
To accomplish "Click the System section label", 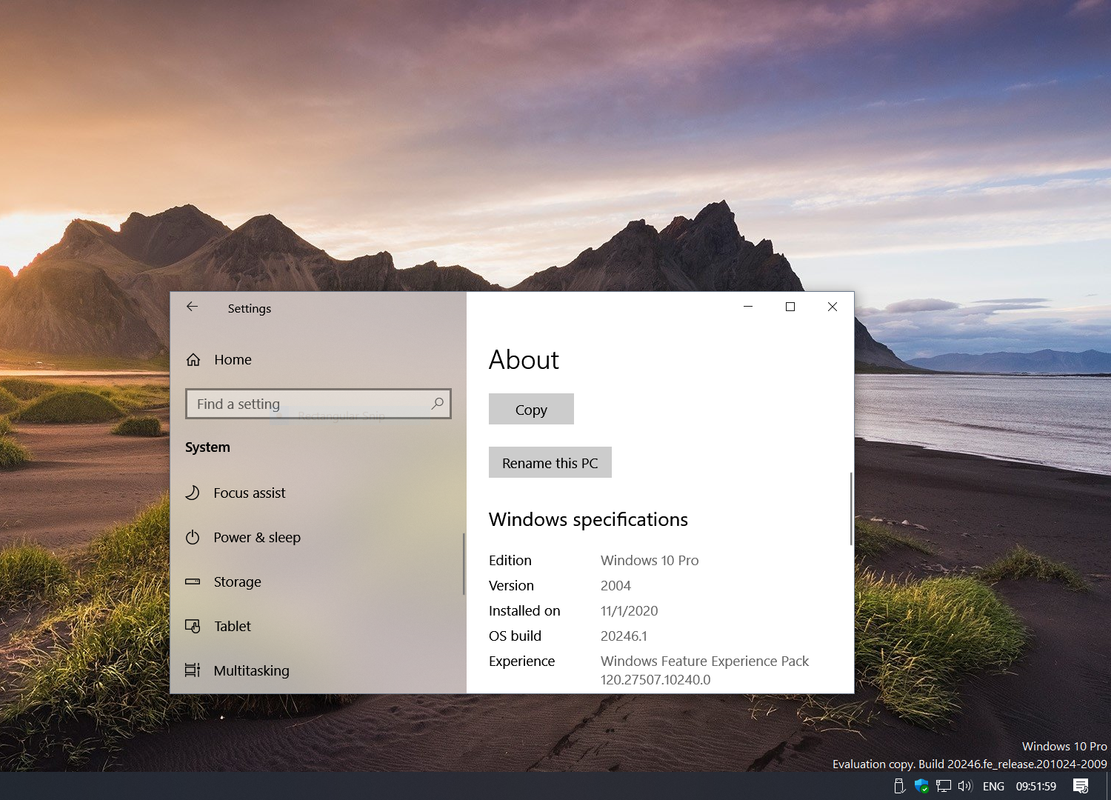I will [208, 447].
